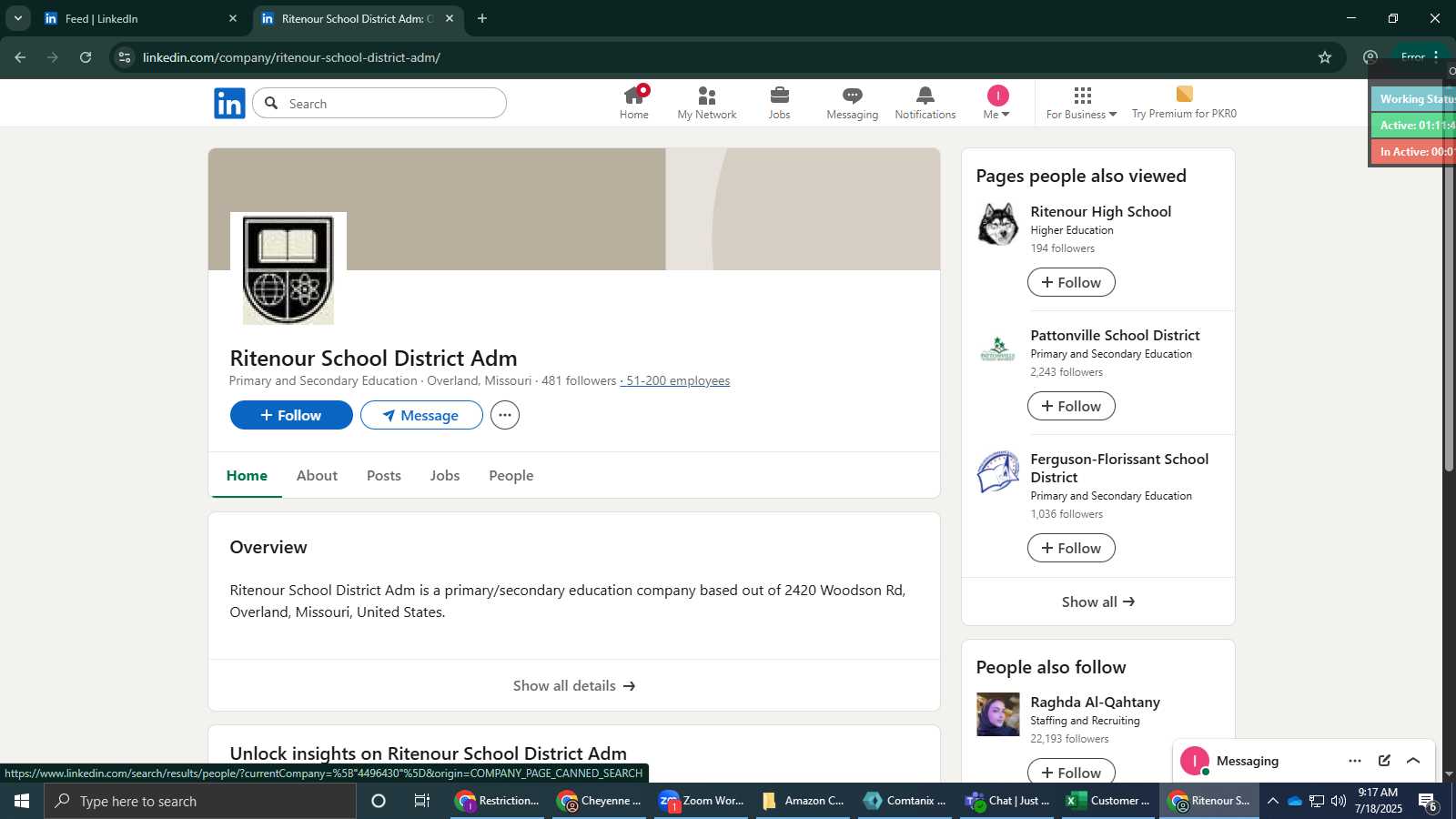Follow Ferguson-Florissant School District
The image size is (1456, 819).
(x=1071, y=548)
